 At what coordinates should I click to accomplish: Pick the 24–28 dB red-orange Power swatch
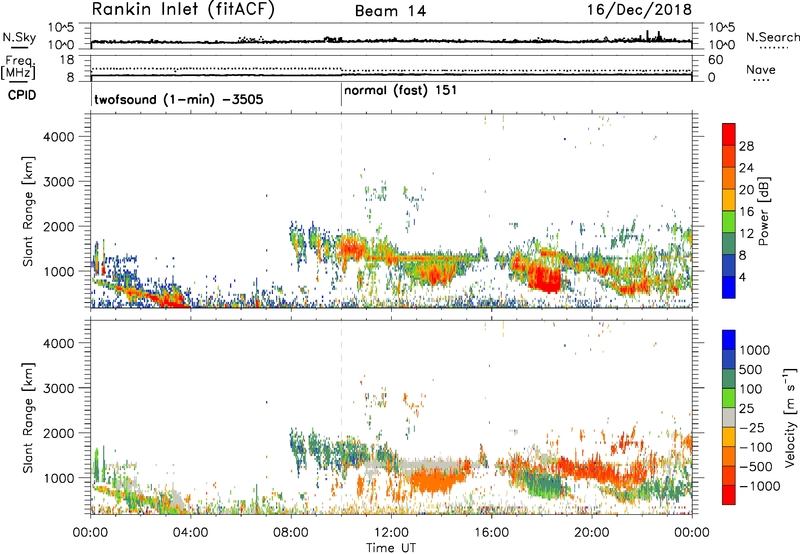(x=729, y=156)
